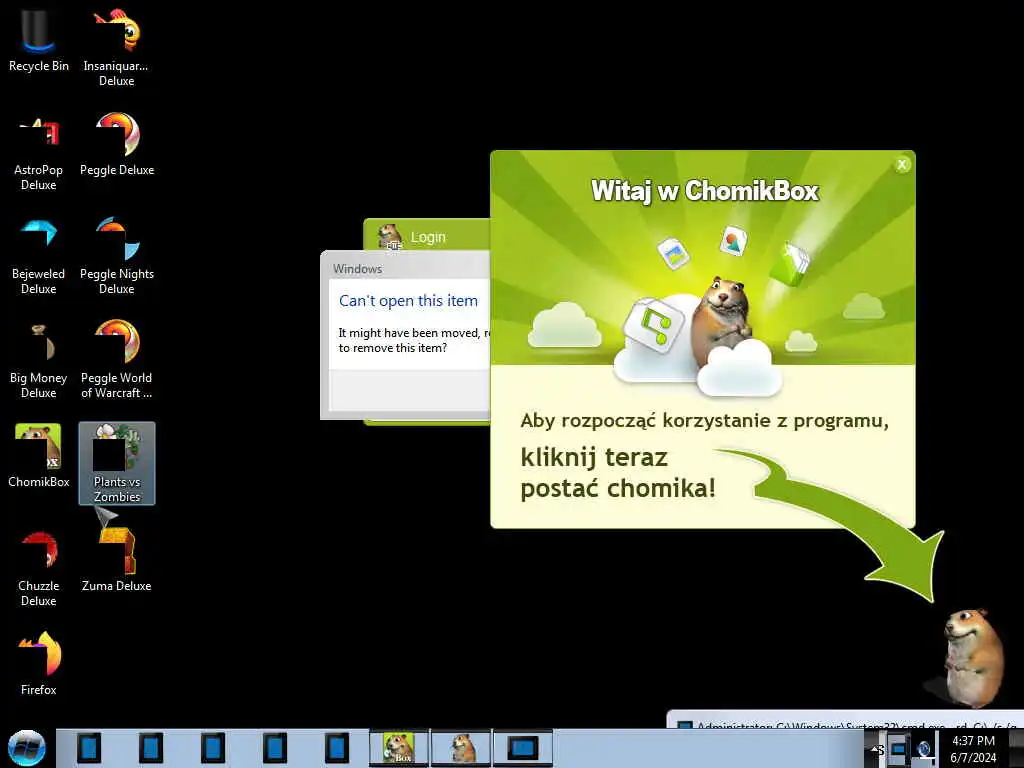Select the Big Money Deluxe shortcut
Screen dimensions: 1024x768
pyautogui.click(x=39, y=361)
